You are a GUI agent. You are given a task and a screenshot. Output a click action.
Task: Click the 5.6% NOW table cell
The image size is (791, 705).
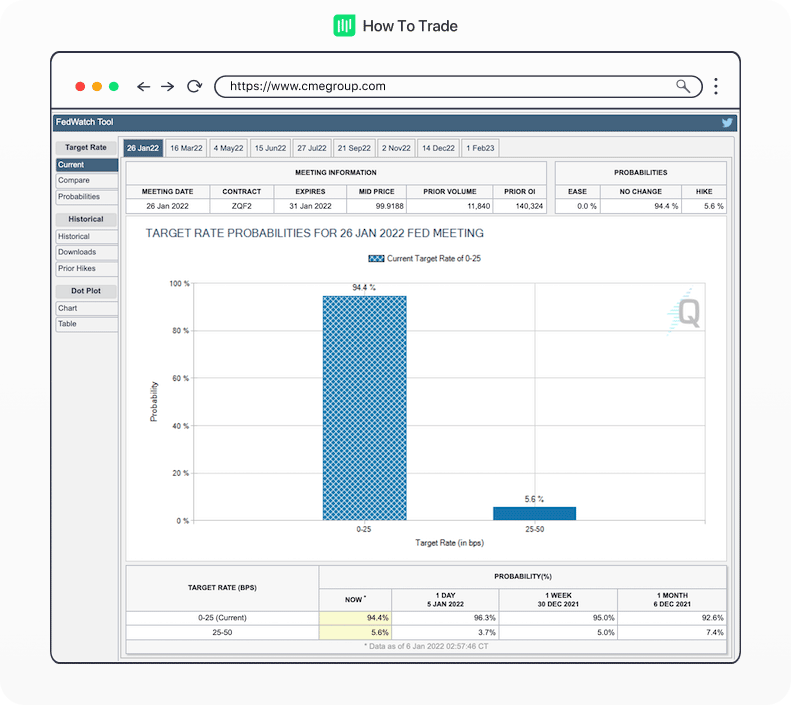click(355, 632)
